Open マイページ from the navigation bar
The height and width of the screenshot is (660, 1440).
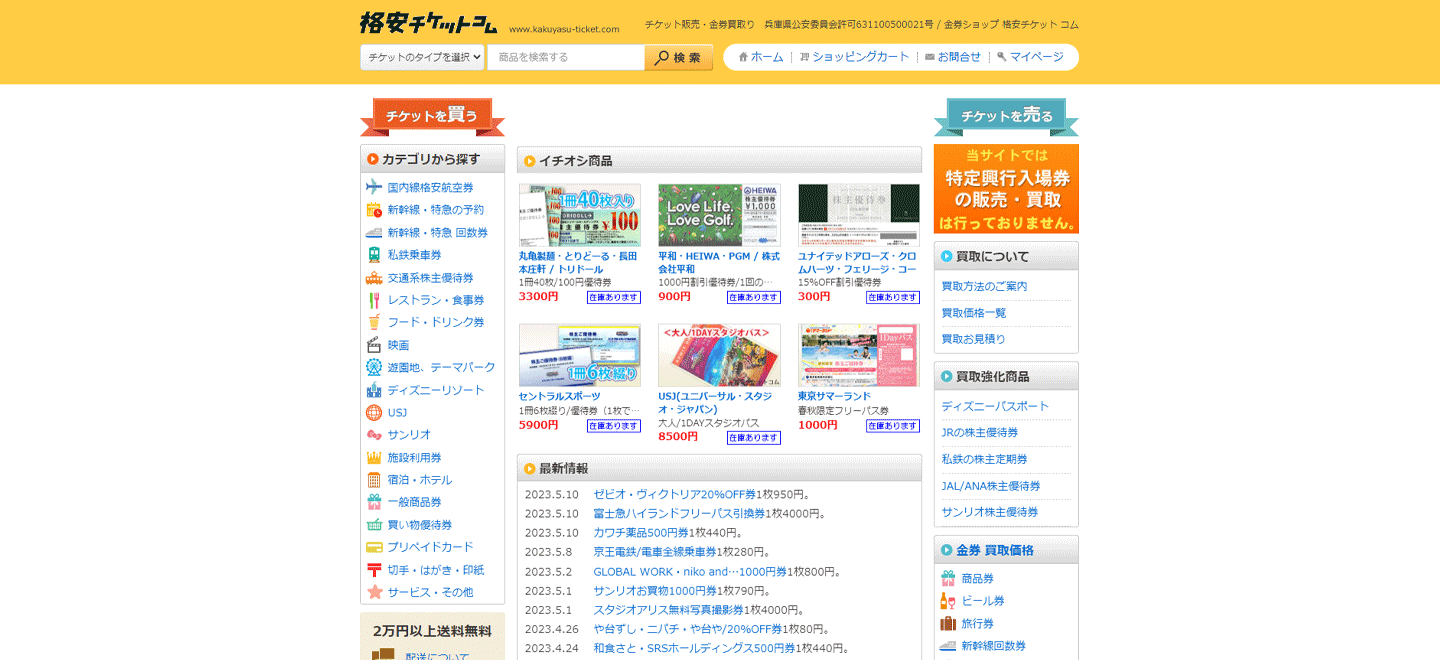coord(1030,57)
